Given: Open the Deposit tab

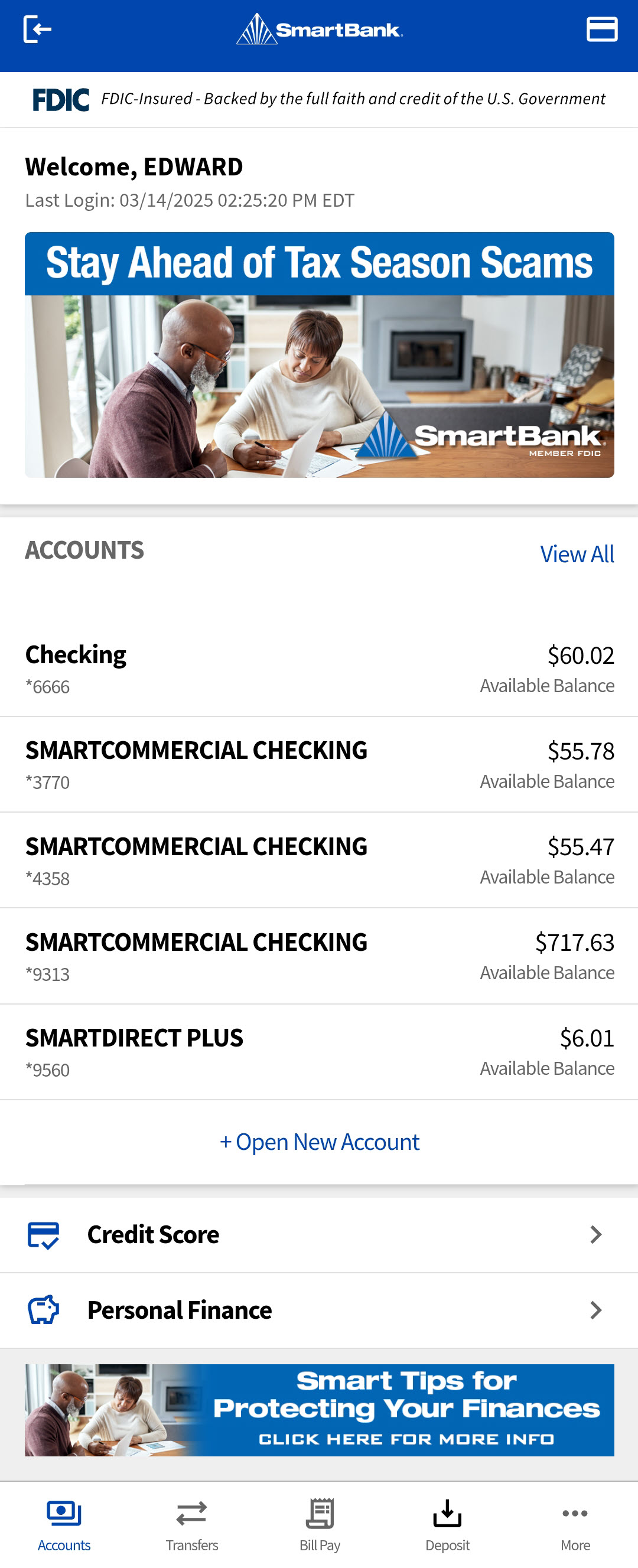Looking at the screenshot, I should pyautogui.click(x=447, y=1525).
